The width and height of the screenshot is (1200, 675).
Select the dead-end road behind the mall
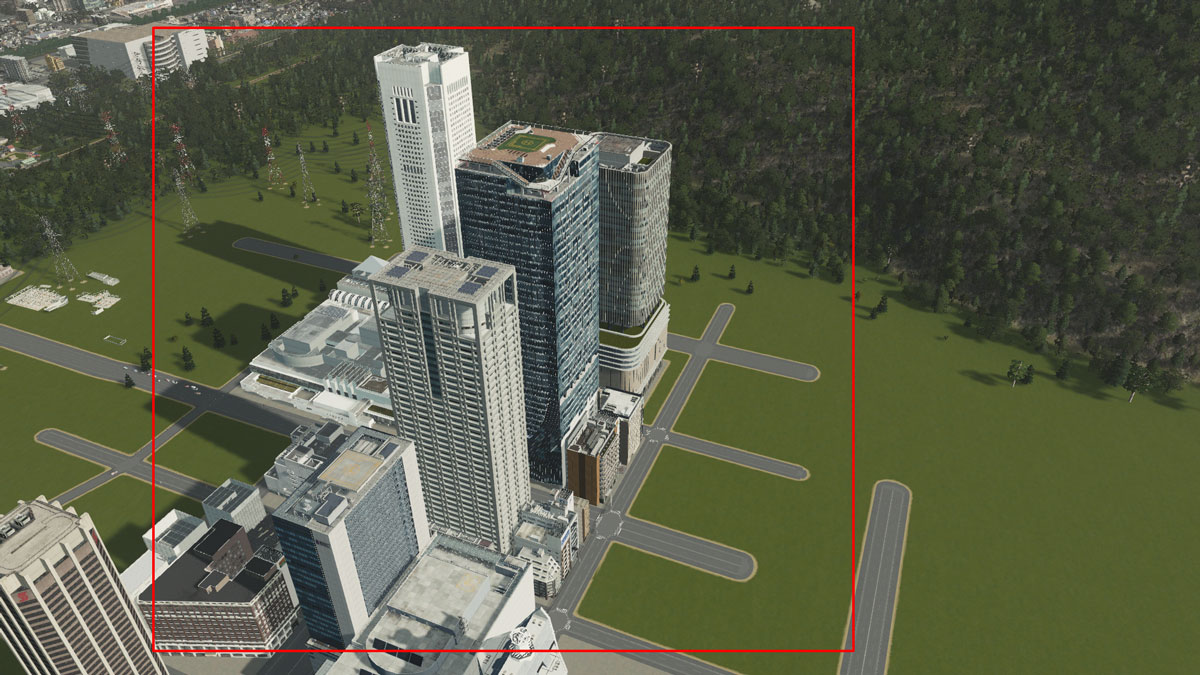coord(290,253)
